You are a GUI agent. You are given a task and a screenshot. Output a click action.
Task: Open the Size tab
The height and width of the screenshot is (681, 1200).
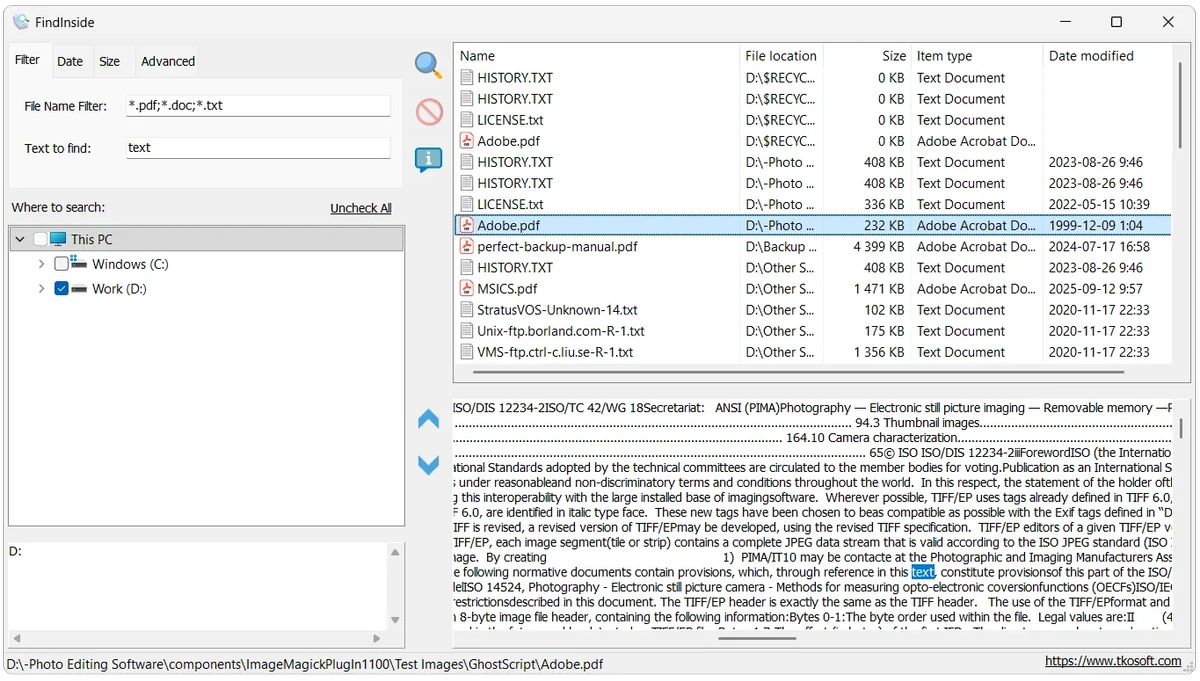pos(110,61)
